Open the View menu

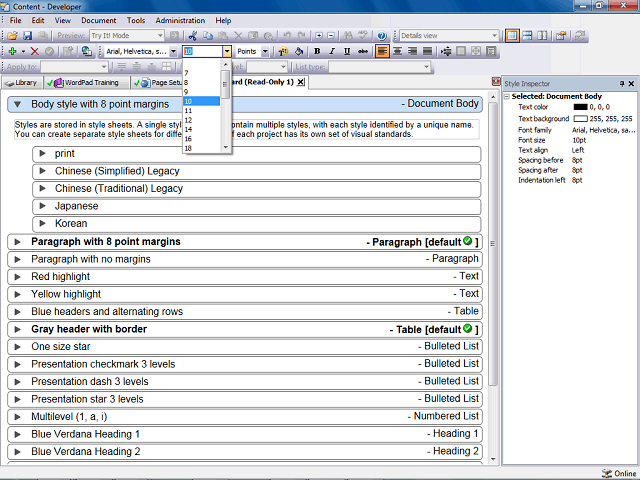(x=63, y=20)
